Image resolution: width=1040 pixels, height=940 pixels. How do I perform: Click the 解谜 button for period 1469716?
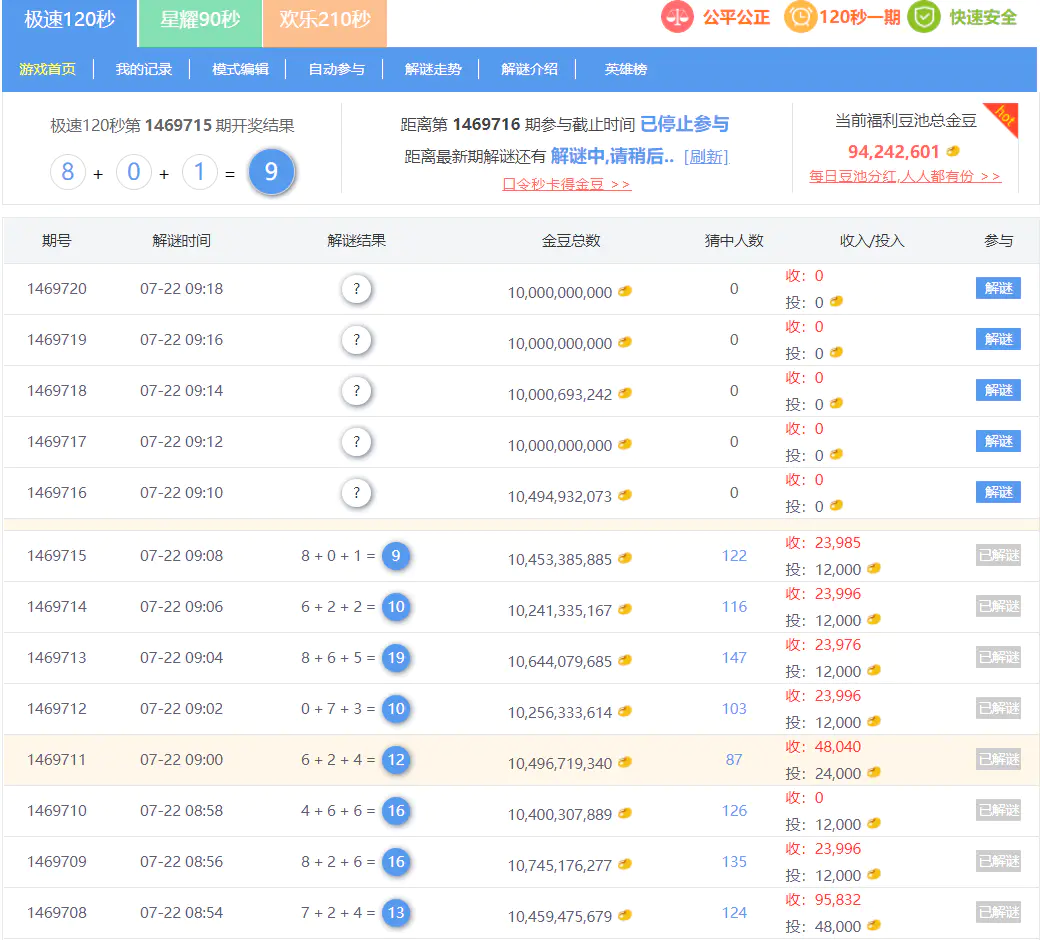998,492
